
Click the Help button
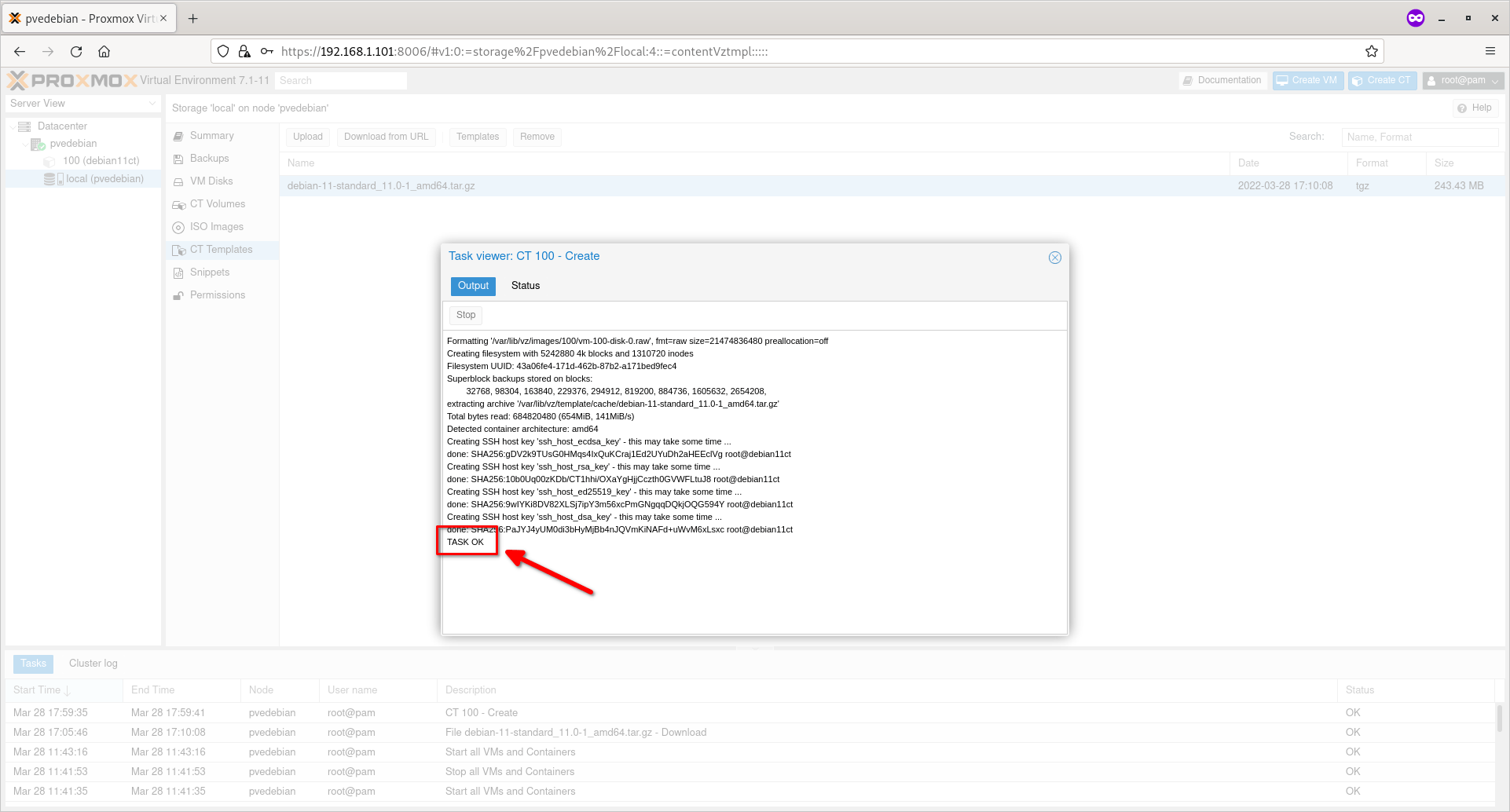coord(1474,108)
